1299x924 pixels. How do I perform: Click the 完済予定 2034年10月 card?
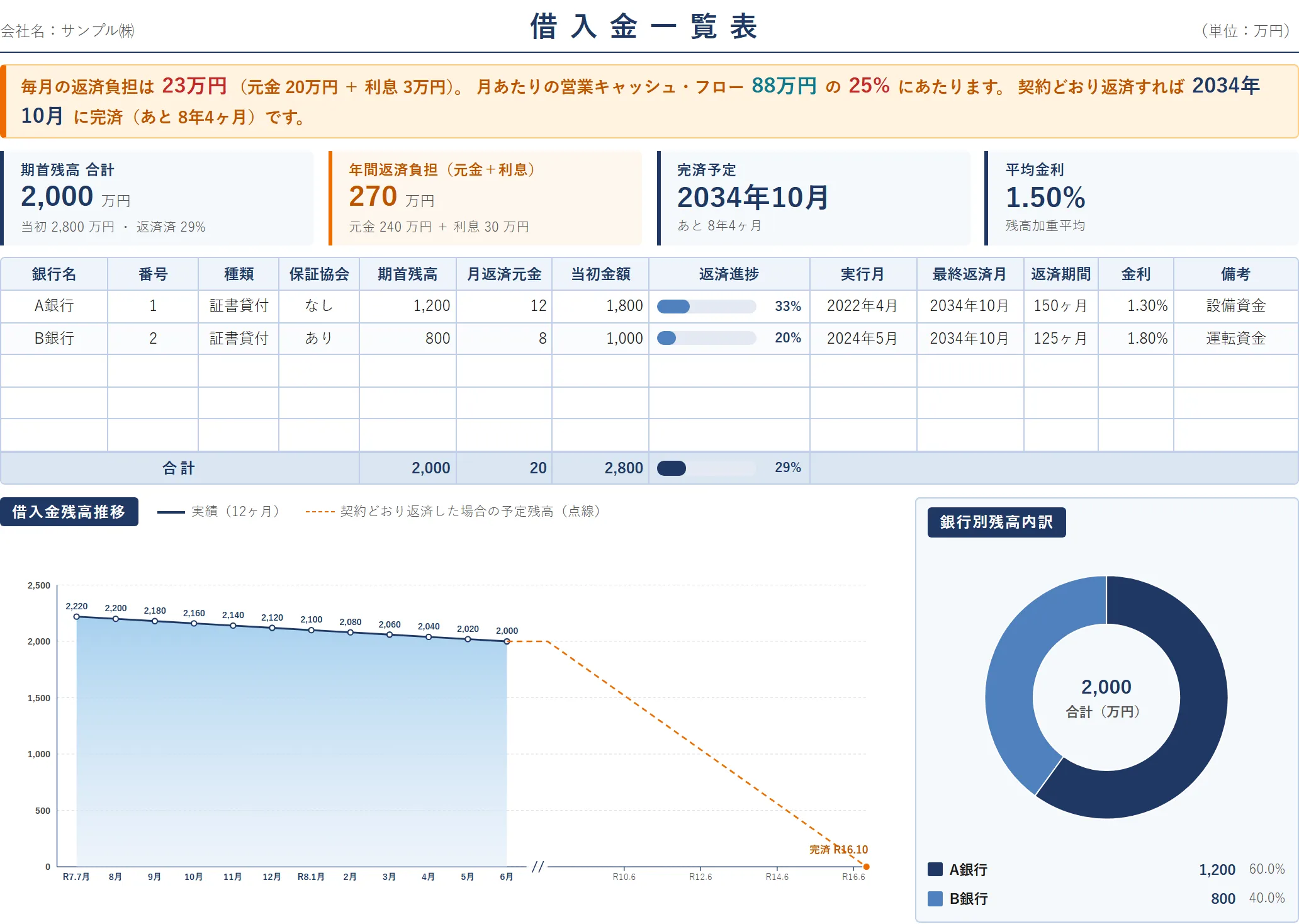coord(813,198)
